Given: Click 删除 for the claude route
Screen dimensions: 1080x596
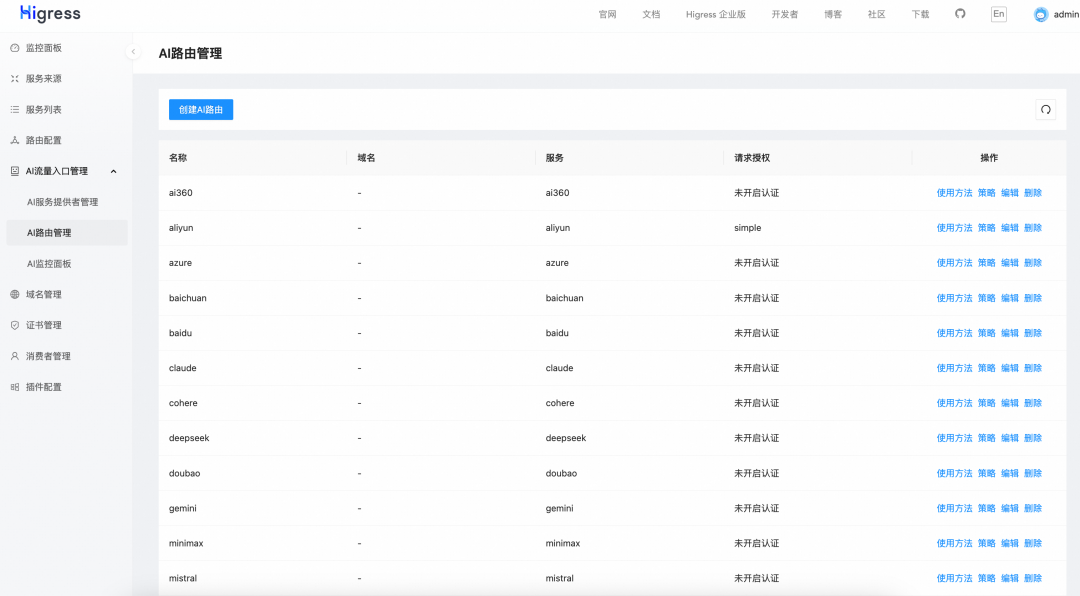Looking at the screenshot, I should coord(1033,368).
